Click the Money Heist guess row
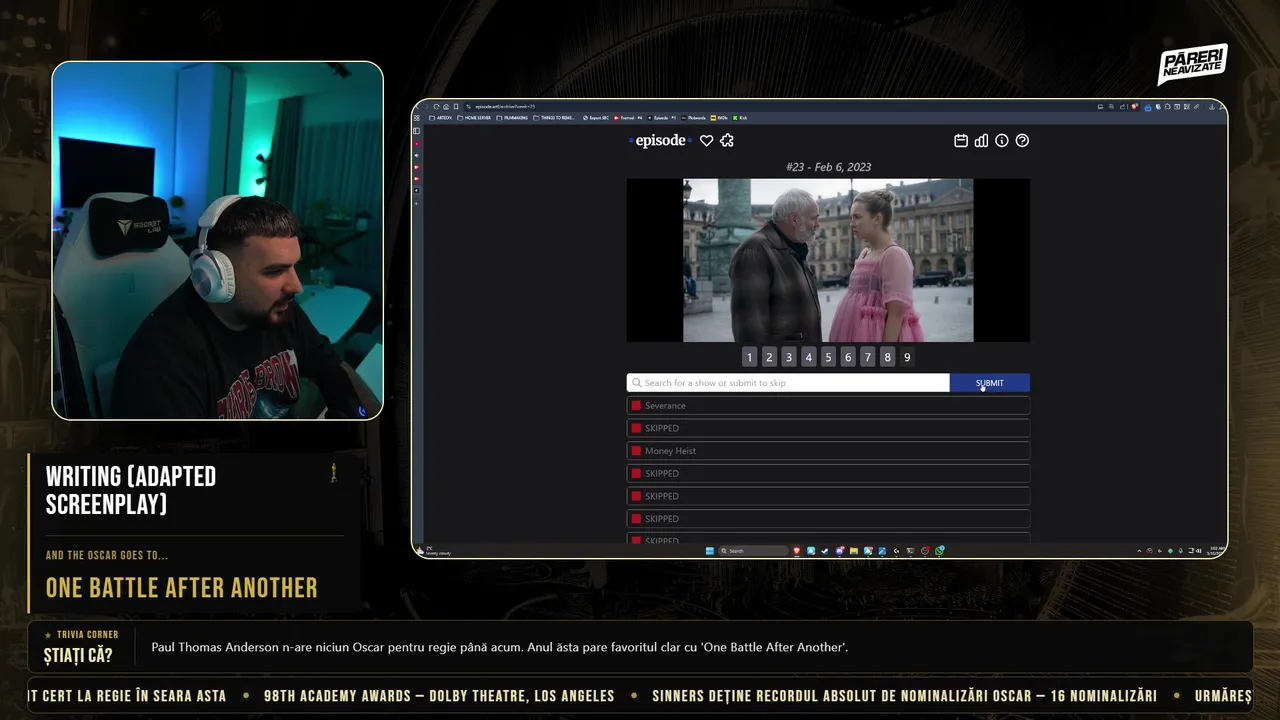Image resolution: width=1280 pixels, height=720 pixels. 828,451
